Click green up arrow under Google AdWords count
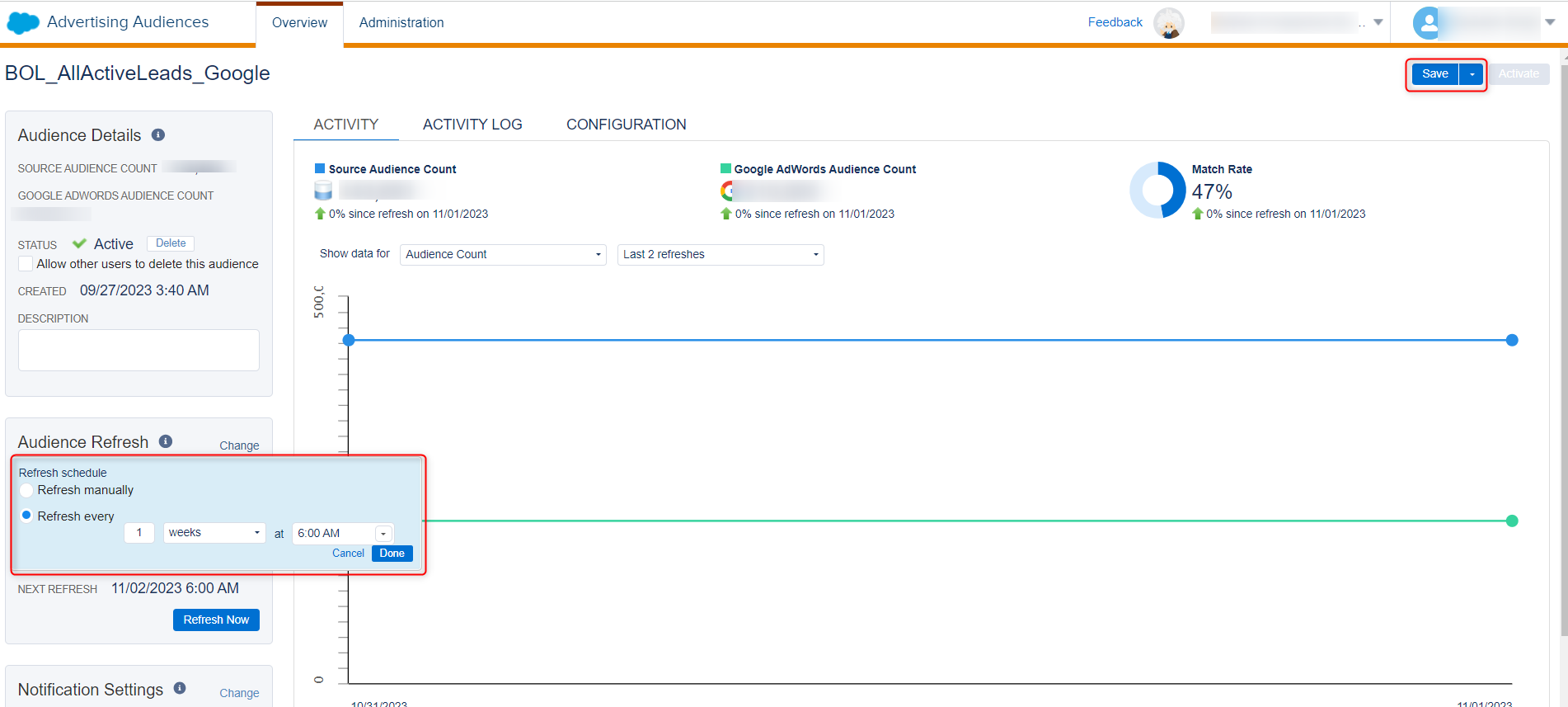The width and height of the screenshot is (1568, 707). click(x=726, y=214)
